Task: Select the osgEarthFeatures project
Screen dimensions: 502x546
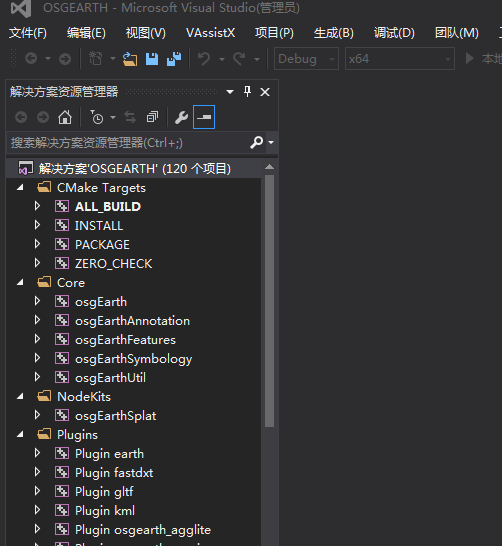Action: pos(125,340)
